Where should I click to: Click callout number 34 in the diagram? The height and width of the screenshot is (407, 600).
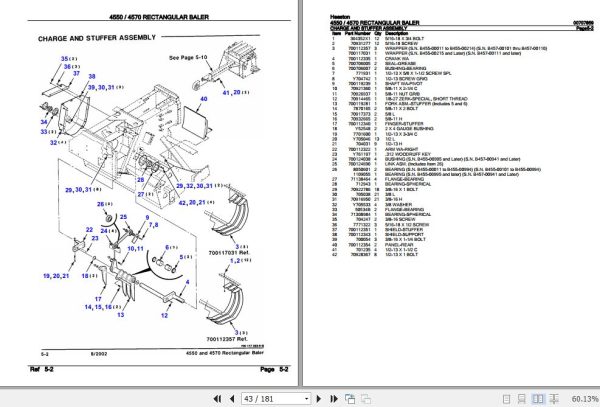pos(44,122)
